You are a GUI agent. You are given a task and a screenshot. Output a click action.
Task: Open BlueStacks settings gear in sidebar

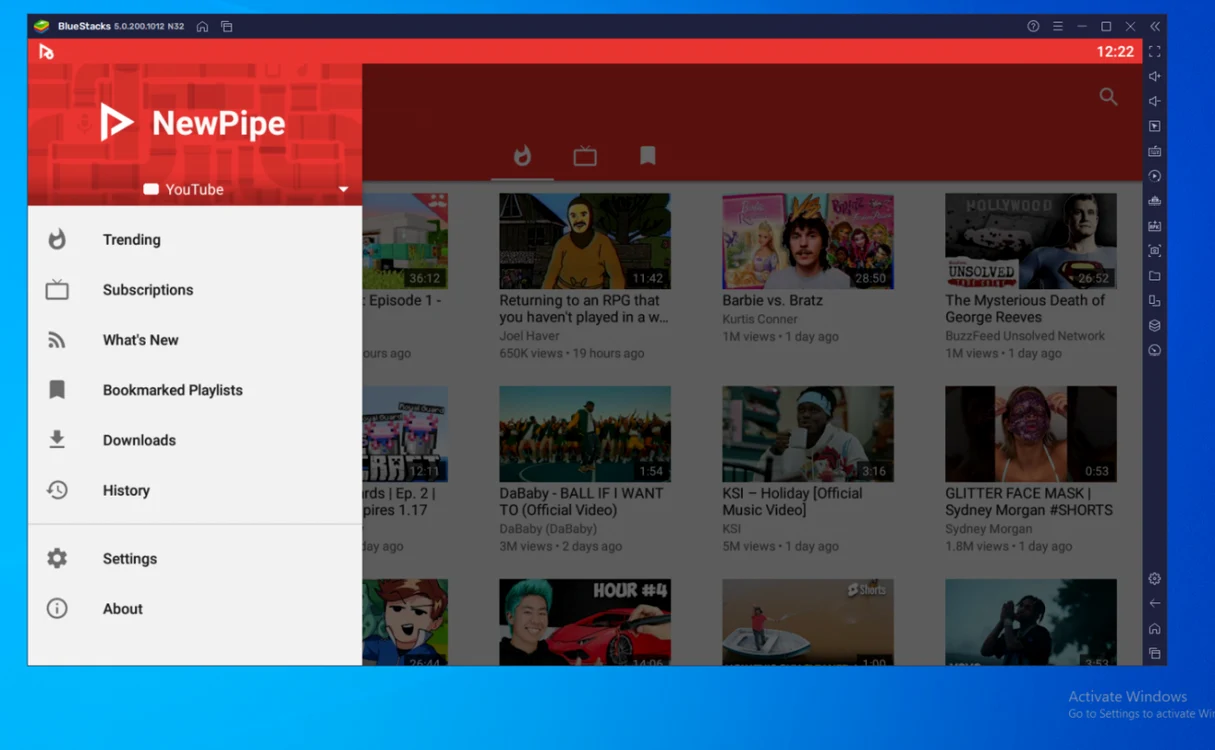point(1155,578)
